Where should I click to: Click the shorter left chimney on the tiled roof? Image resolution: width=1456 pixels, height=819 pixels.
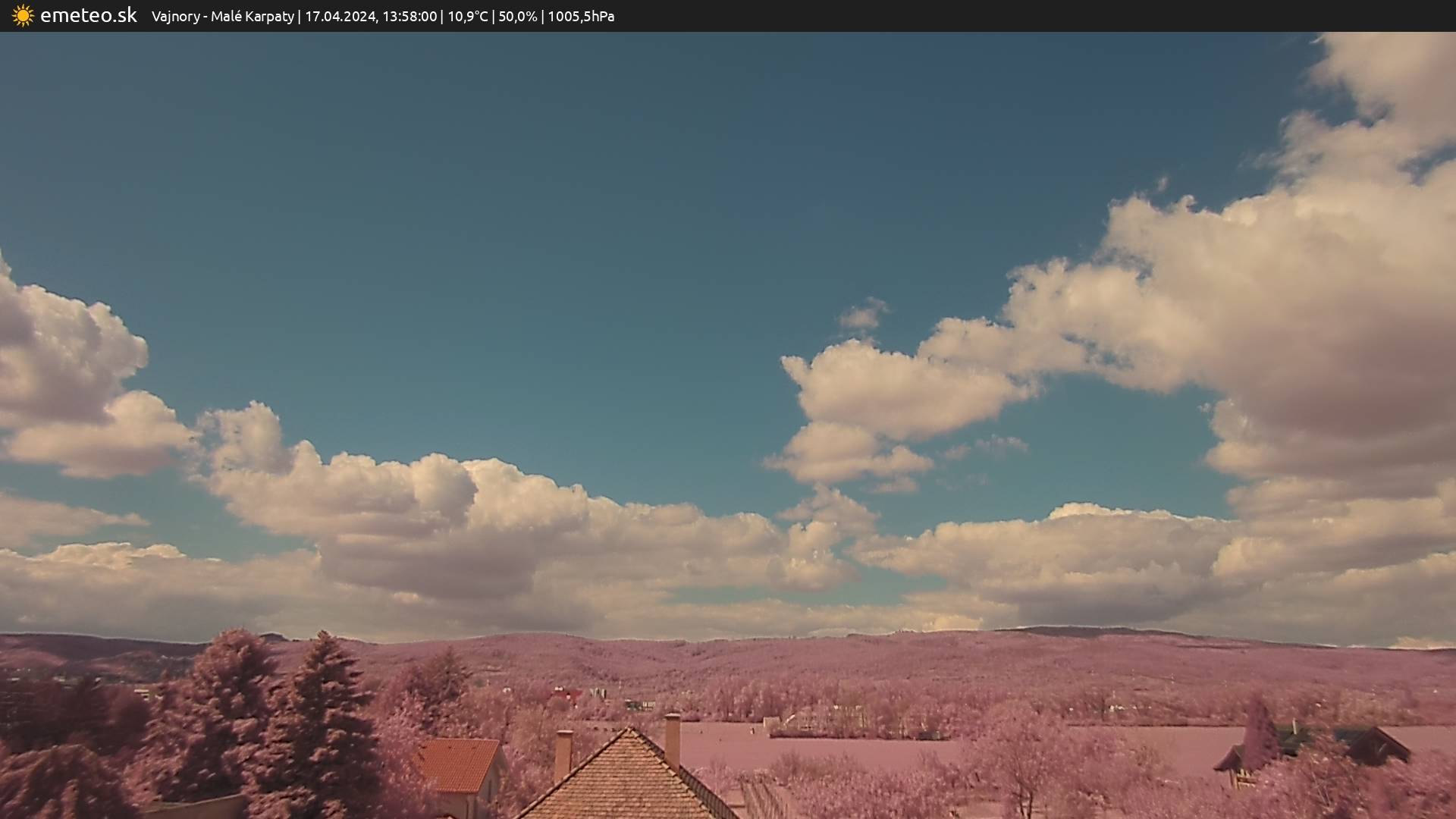click(x=563, y=753)
